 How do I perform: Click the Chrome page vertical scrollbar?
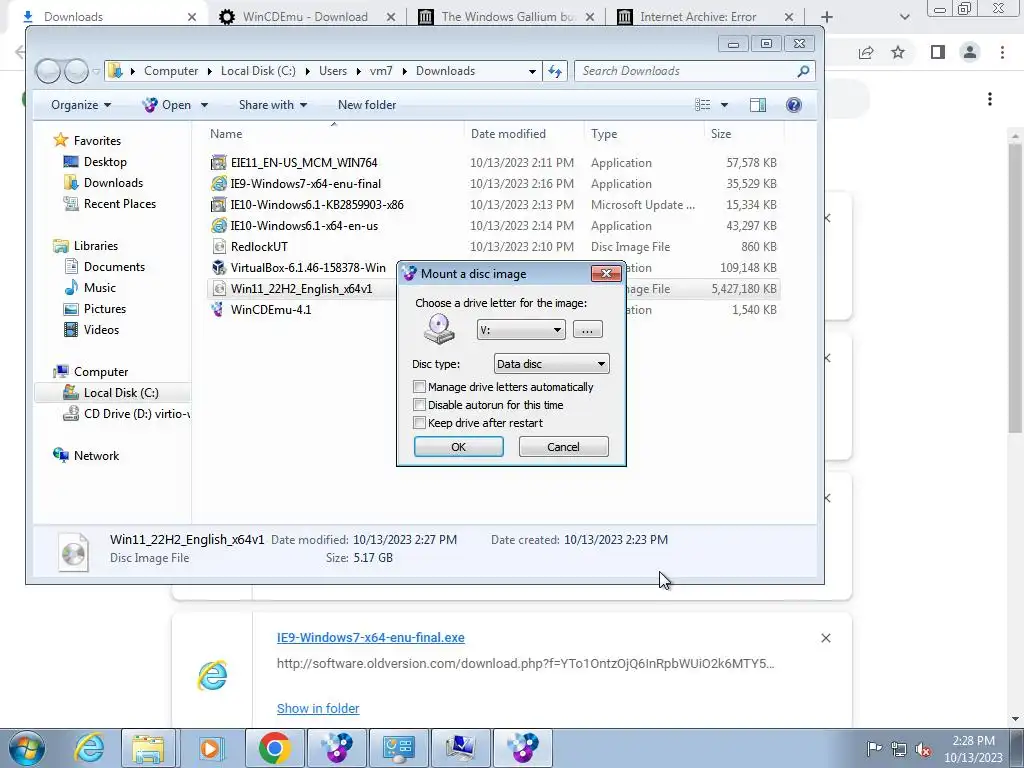[1014, 287]
